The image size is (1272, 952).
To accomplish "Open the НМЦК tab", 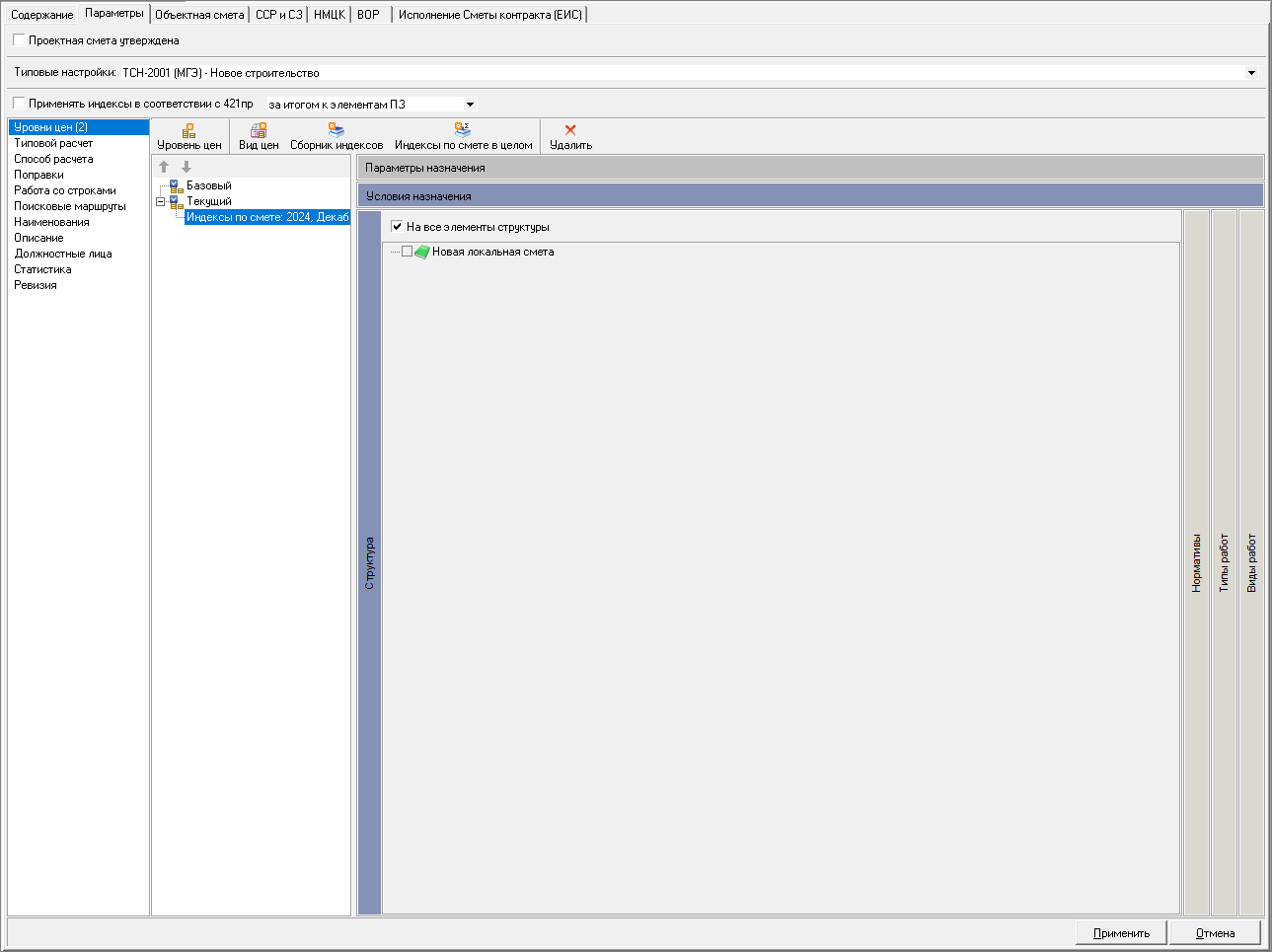I will 329,15.
